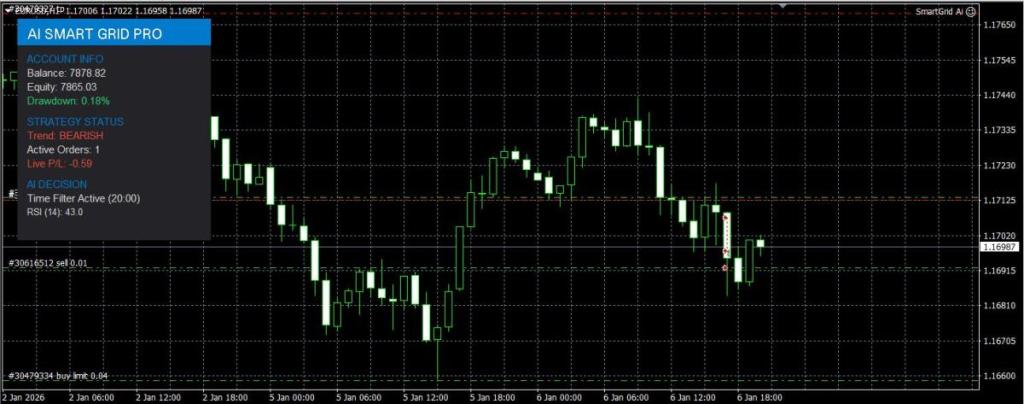Click the 1.16915 price scale label
This screenshot has height=404, width=1024.
(999, 270)
